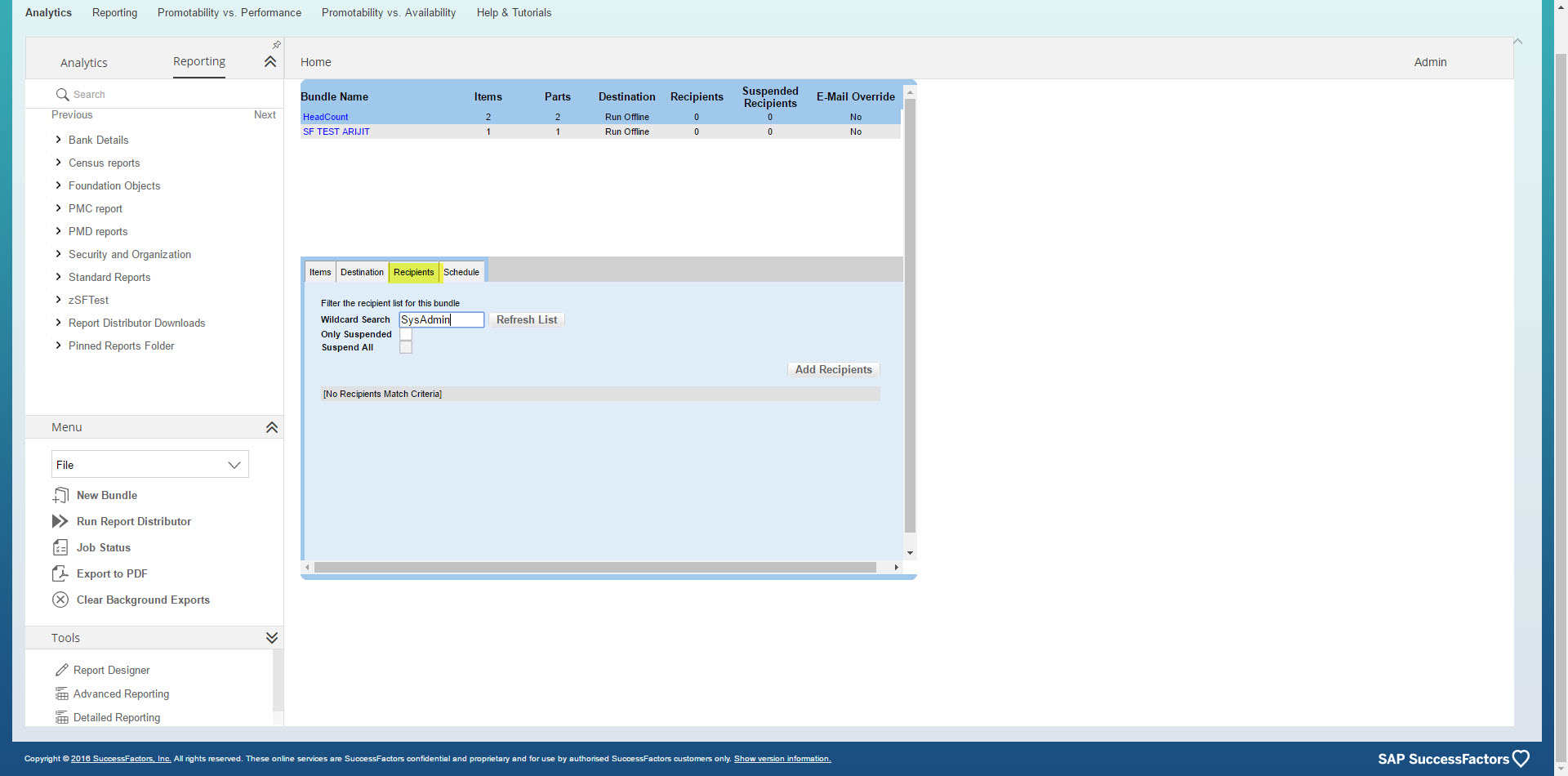
Task: Click the Refresh List button
Action: pos(527,319)
